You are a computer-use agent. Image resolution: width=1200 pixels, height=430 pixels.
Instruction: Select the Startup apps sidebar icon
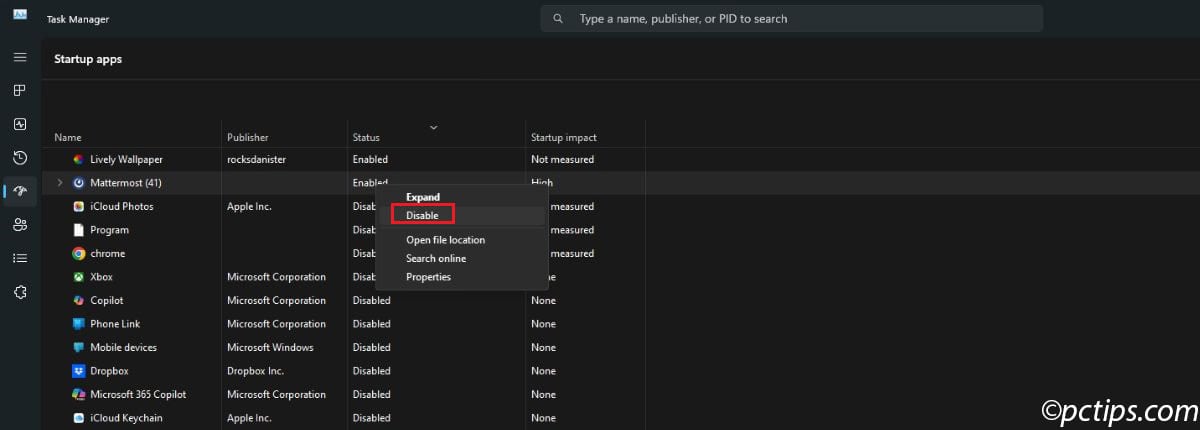20,190
